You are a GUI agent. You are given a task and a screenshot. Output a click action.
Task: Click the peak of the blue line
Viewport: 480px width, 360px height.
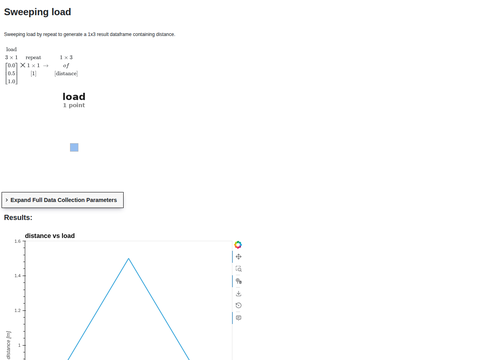tap(129, 258)
